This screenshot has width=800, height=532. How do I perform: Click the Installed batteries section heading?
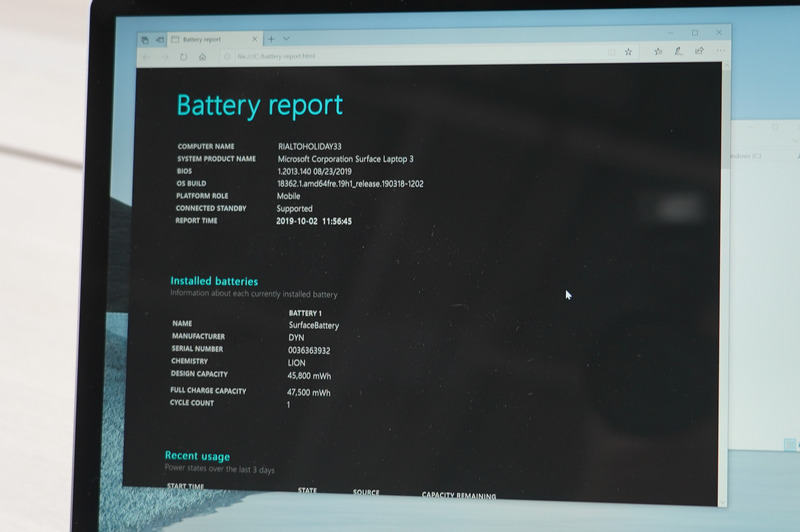[x=214, y=281]
